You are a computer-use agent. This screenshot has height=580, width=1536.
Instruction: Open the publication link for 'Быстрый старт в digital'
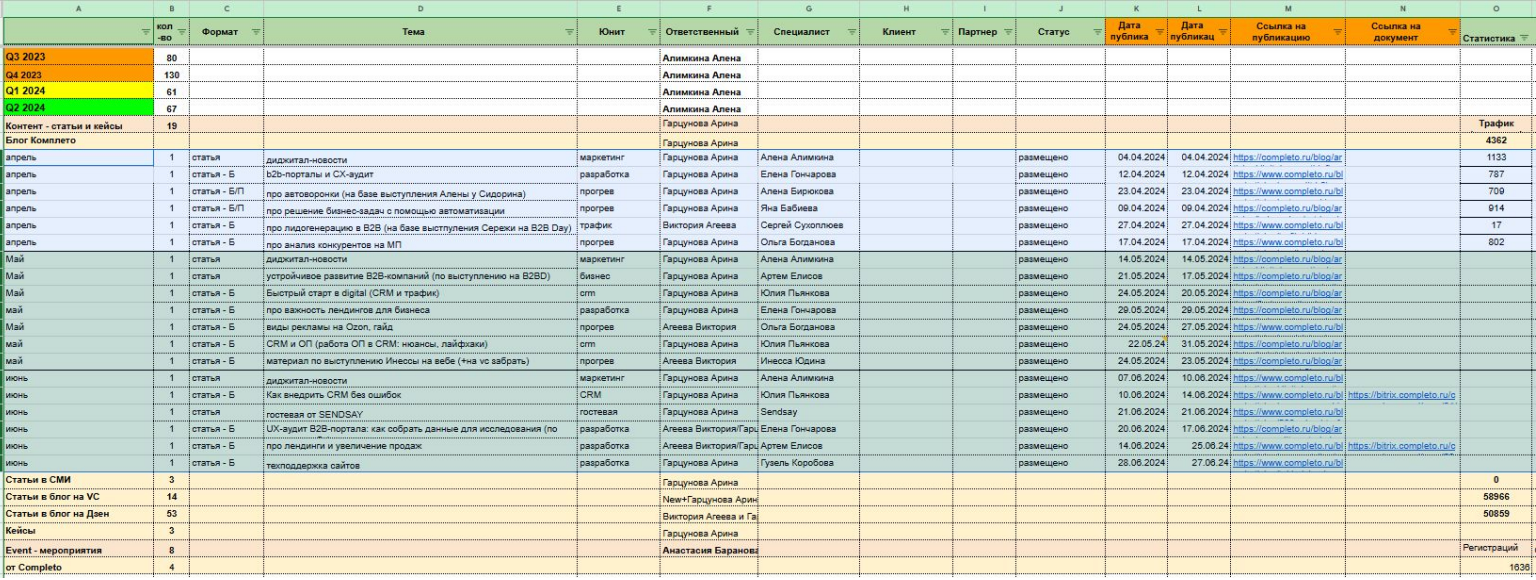[x=1287, y=294]
